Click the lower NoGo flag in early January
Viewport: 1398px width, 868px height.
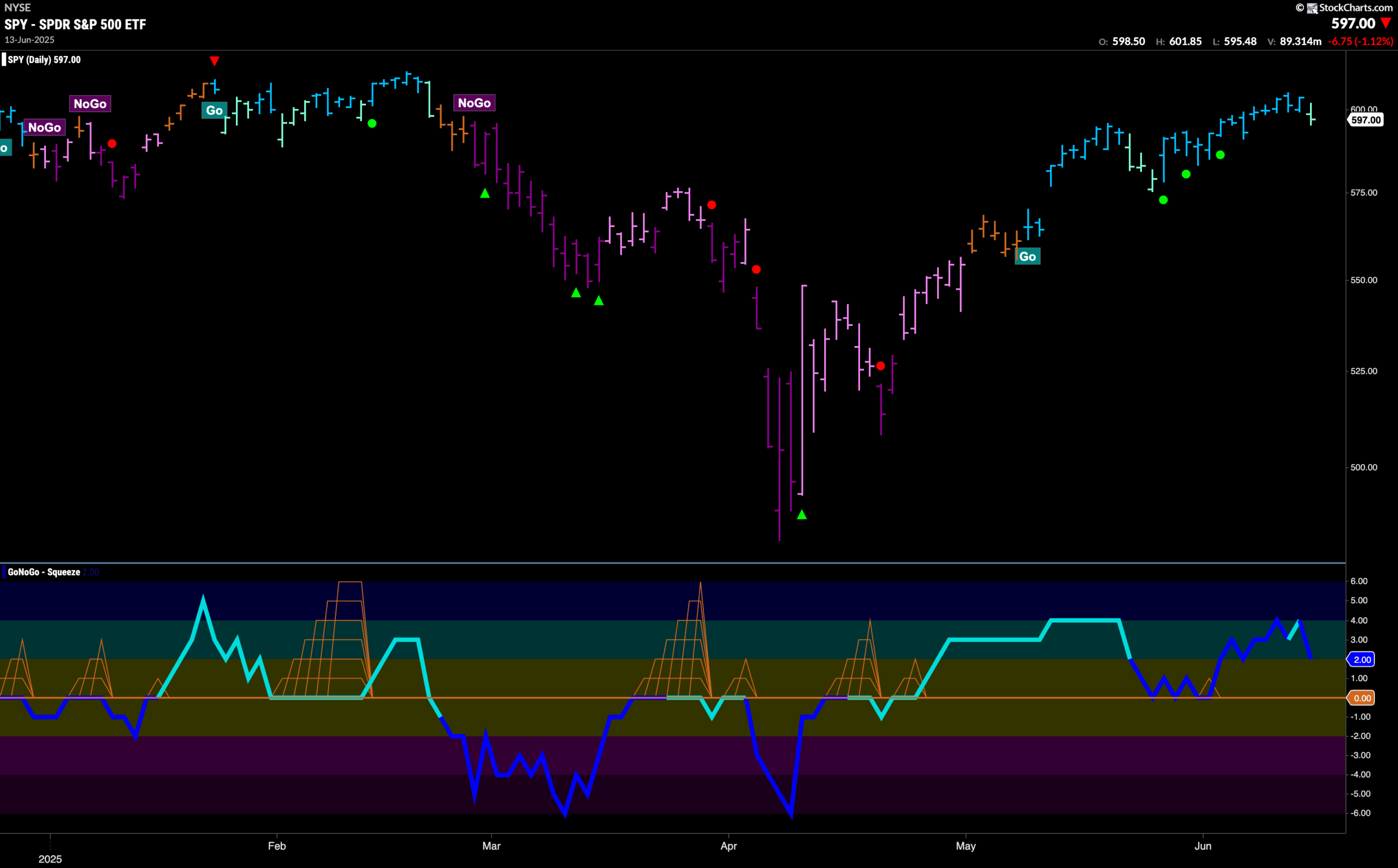click(45, 127)
